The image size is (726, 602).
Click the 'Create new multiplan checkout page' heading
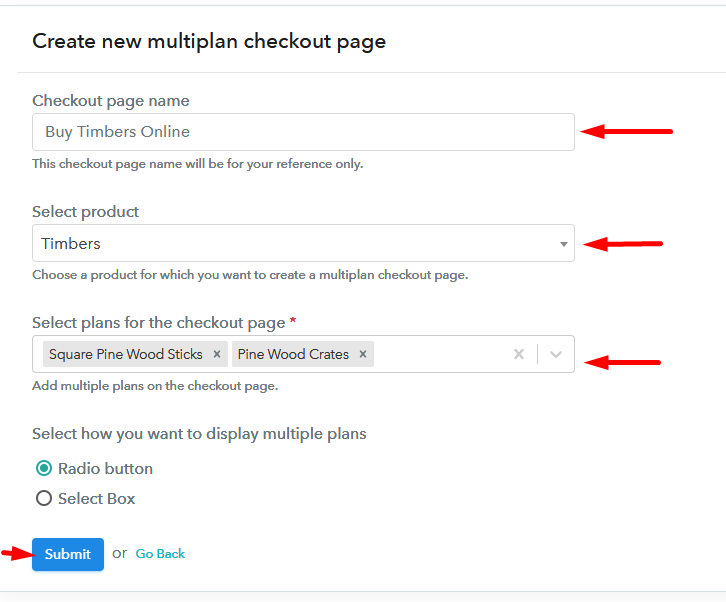click(209, 42)
